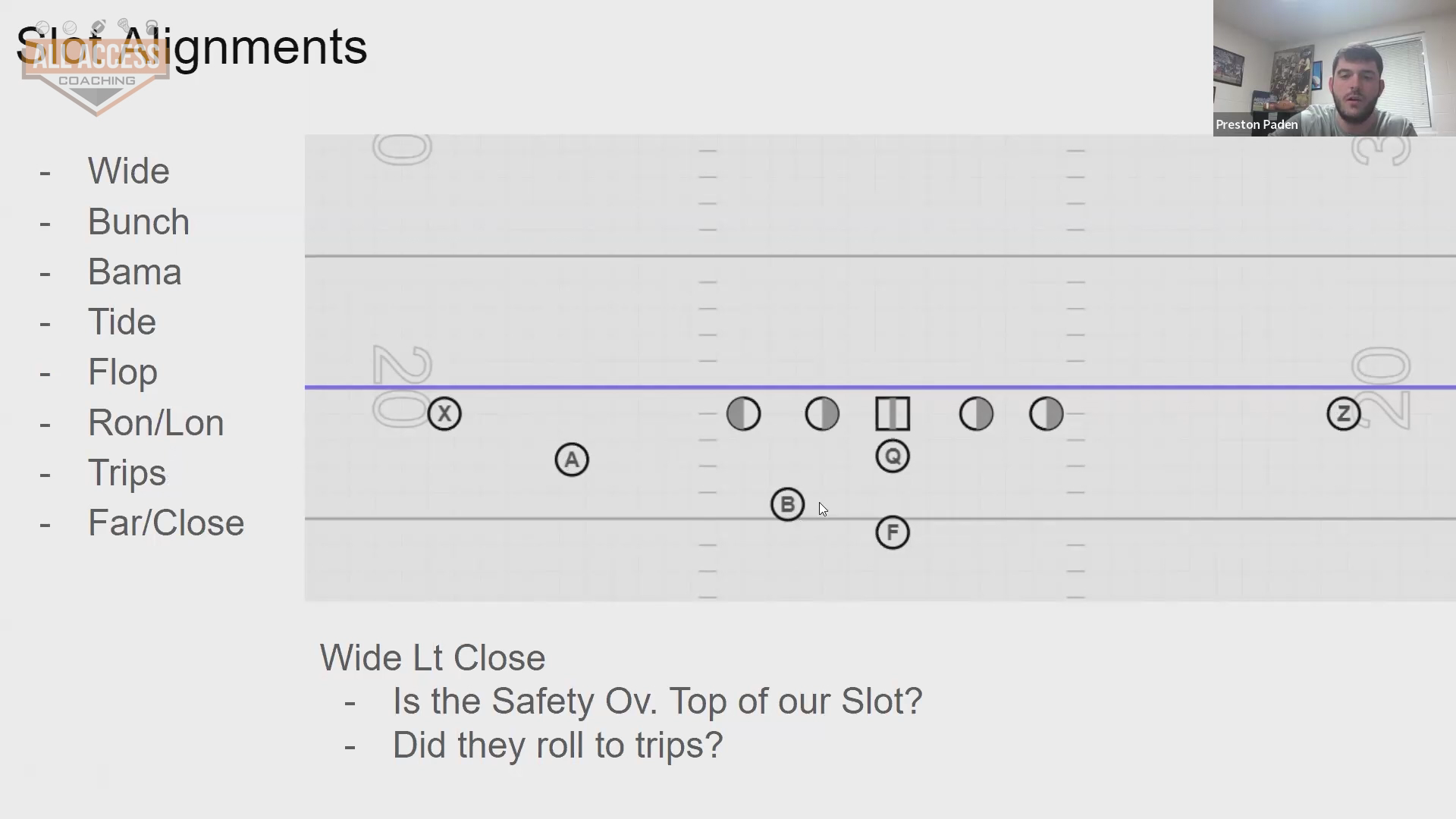1456x819 pixels.
Task: Click the B back circle icon
Action: coord(787,504)
